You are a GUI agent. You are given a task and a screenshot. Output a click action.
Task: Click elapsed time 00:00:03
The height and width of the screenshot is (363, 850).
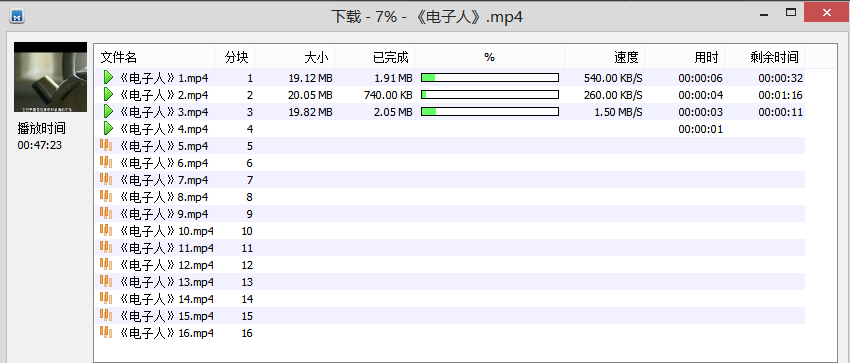(700, 112)
